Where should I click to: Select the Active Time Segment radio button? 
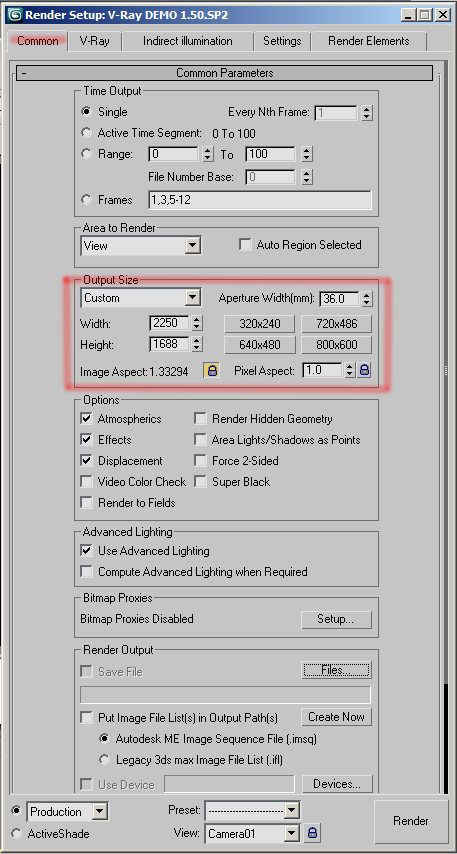86,133
